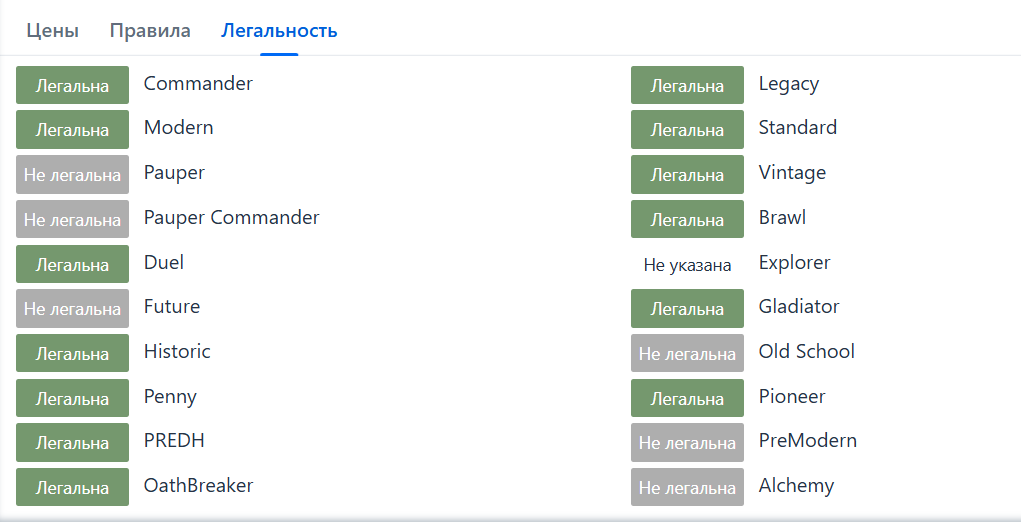Select the Historic format label
Screen dimensions: 1021x522
click(177, 351)
